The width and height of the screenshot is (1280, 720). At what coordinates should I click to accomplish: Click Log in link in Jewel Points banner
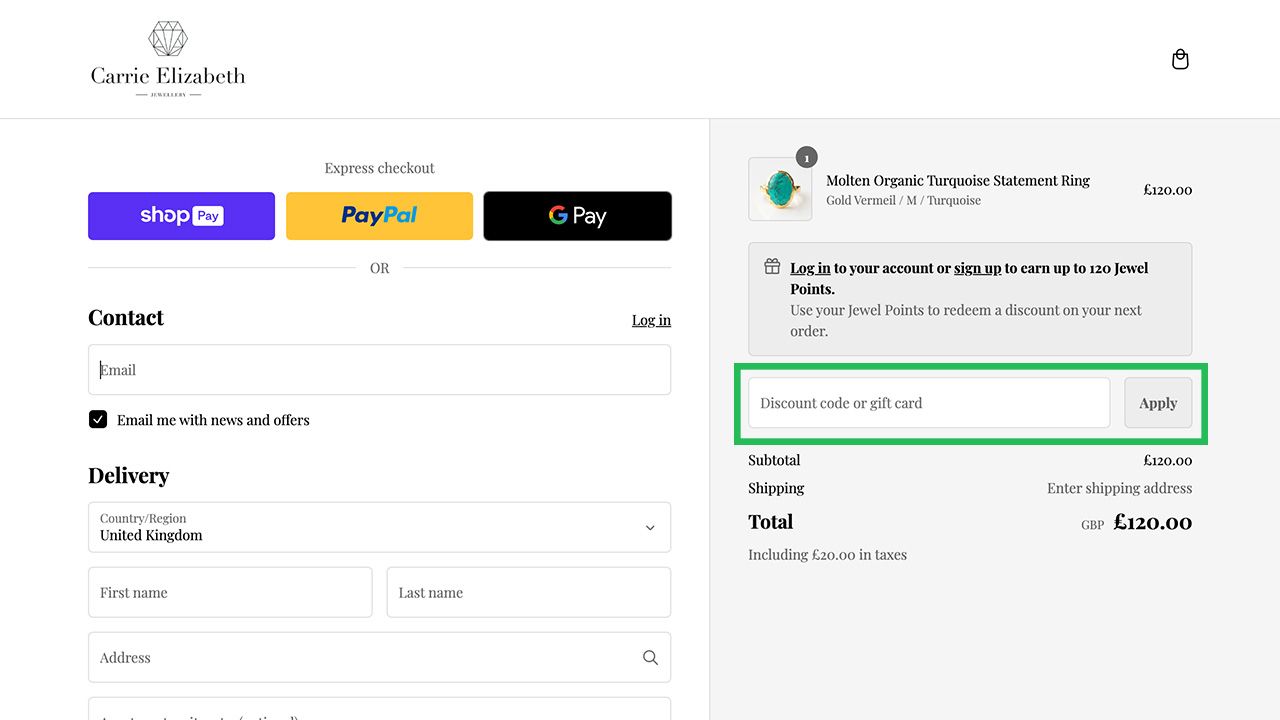[810, 268]
